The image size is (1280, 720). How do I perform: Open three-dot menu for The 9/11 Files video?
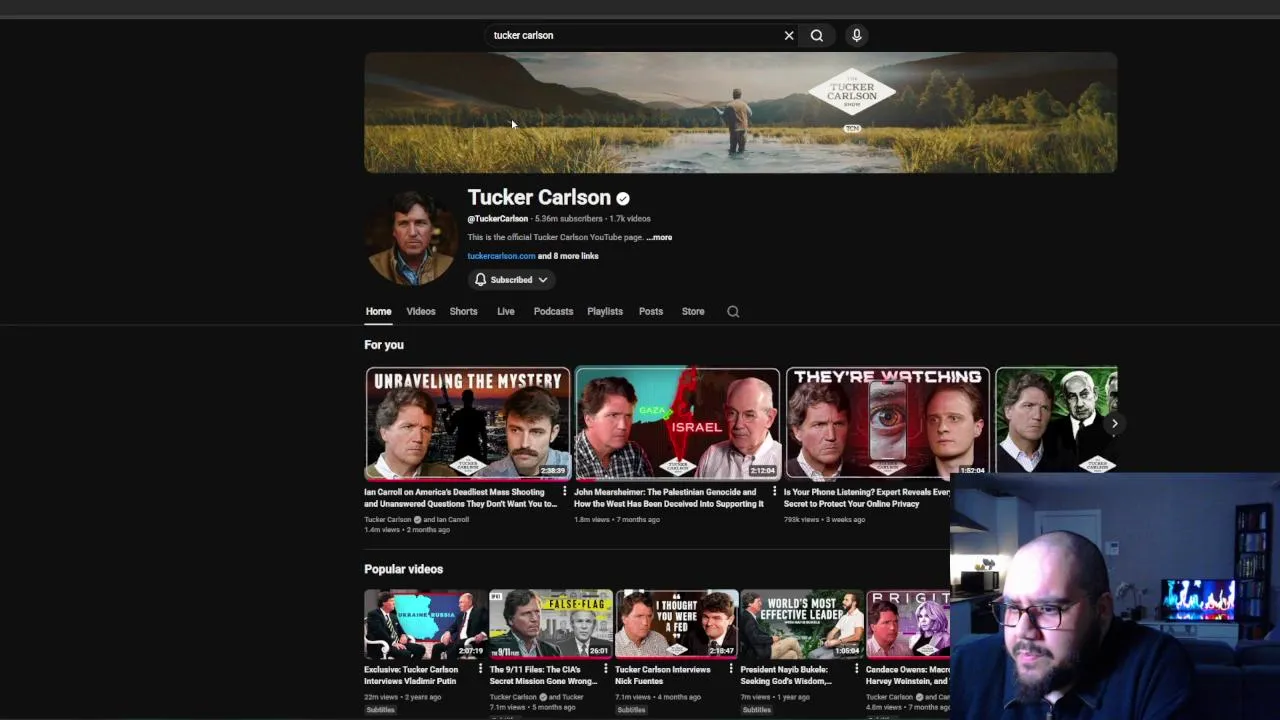(606, 669)
